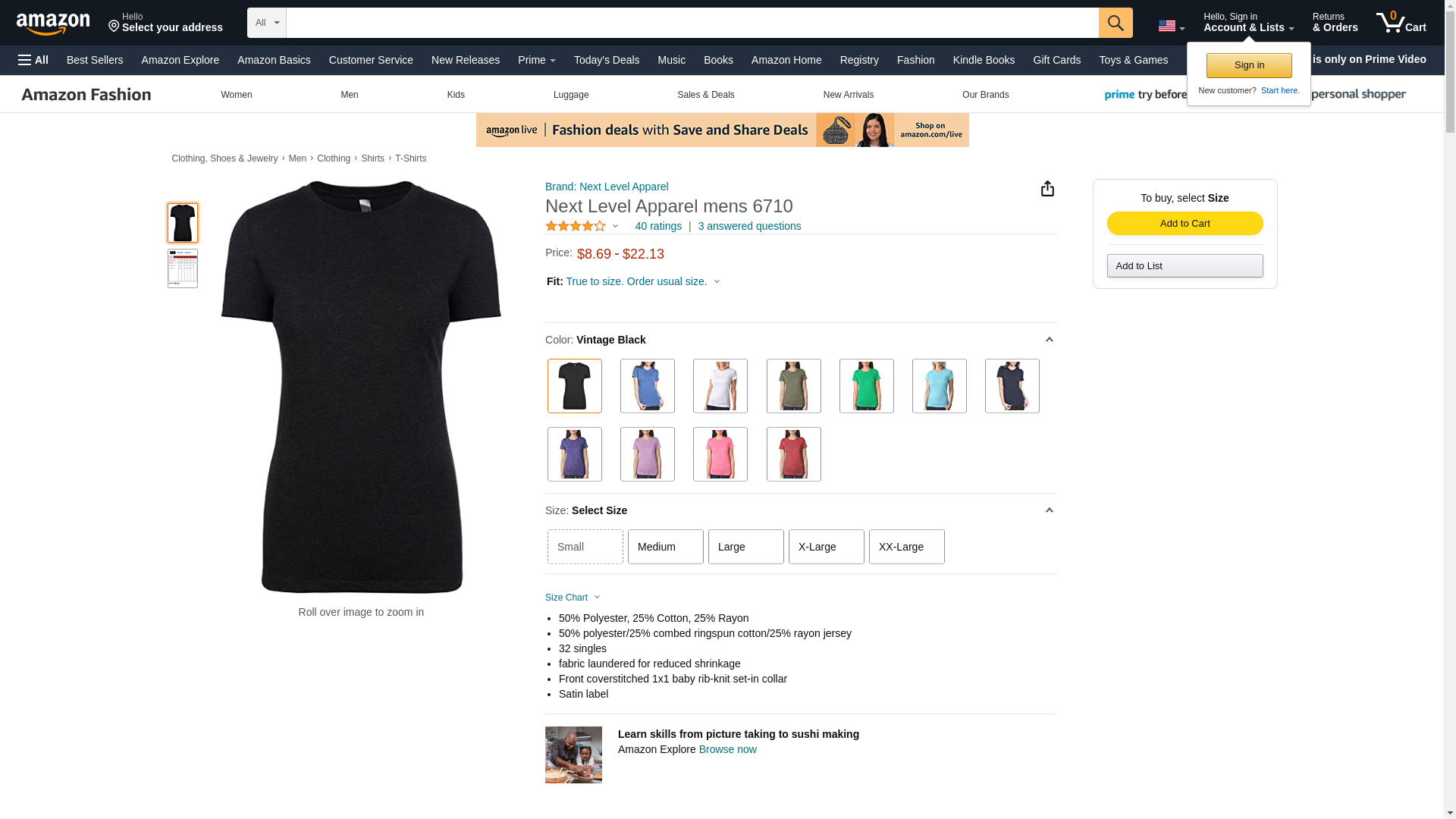The image size is (1456, 819).
Task: Click the Amazon Fashion logo
Action: pos(86,95)
